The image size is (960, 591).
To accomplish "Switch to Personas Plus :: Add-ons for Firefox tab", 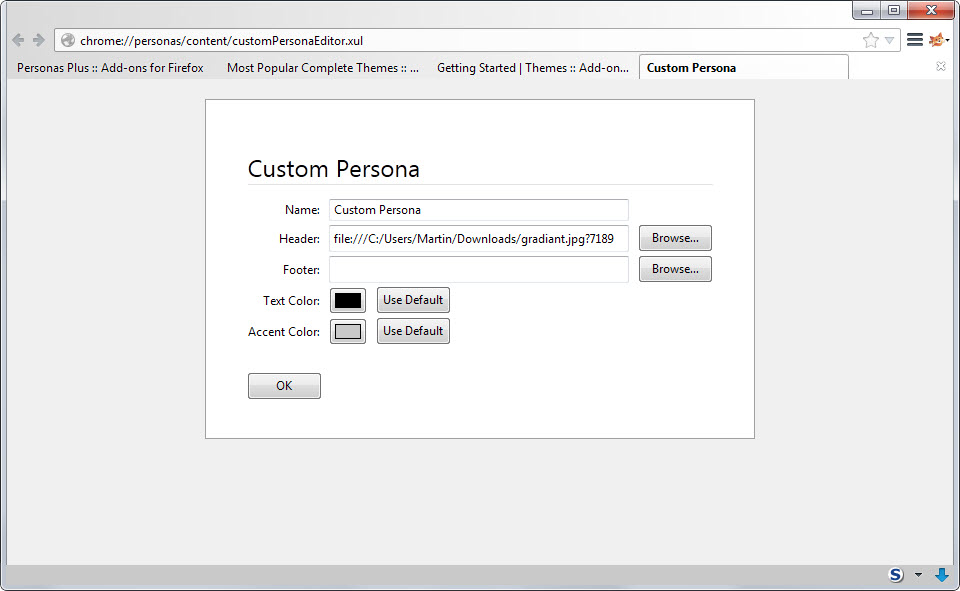I will point(110,68).
